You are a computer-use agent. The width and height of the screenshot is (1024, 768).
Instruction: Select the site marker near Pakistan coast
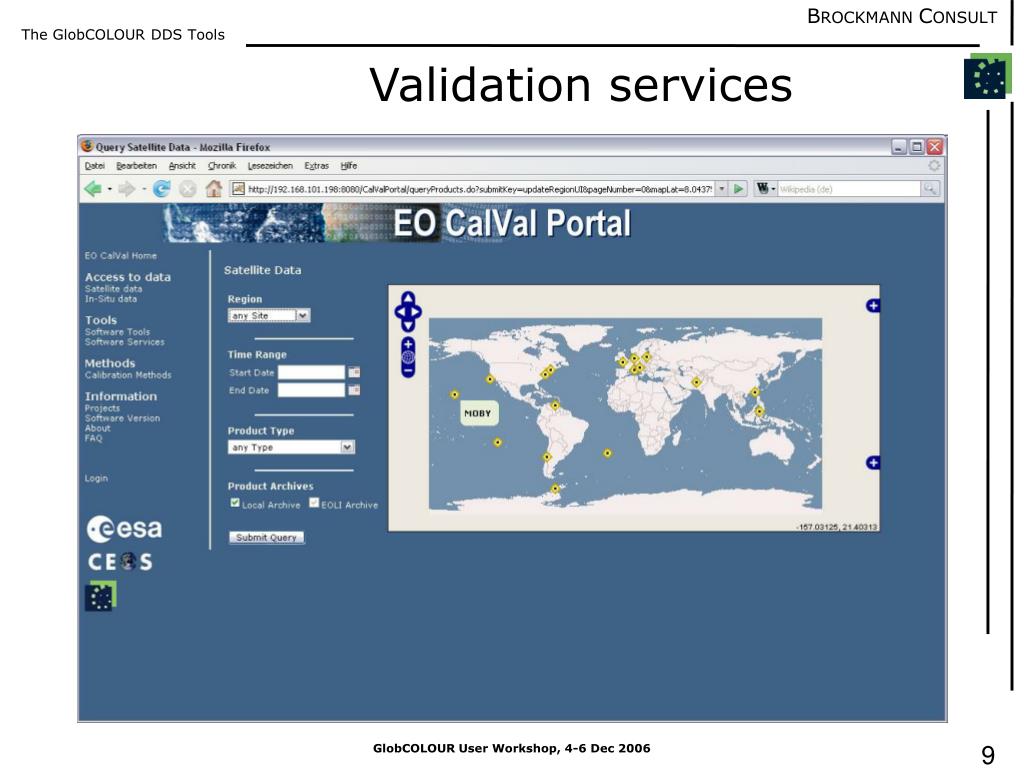pyautogui.click(x=696, y=383)
